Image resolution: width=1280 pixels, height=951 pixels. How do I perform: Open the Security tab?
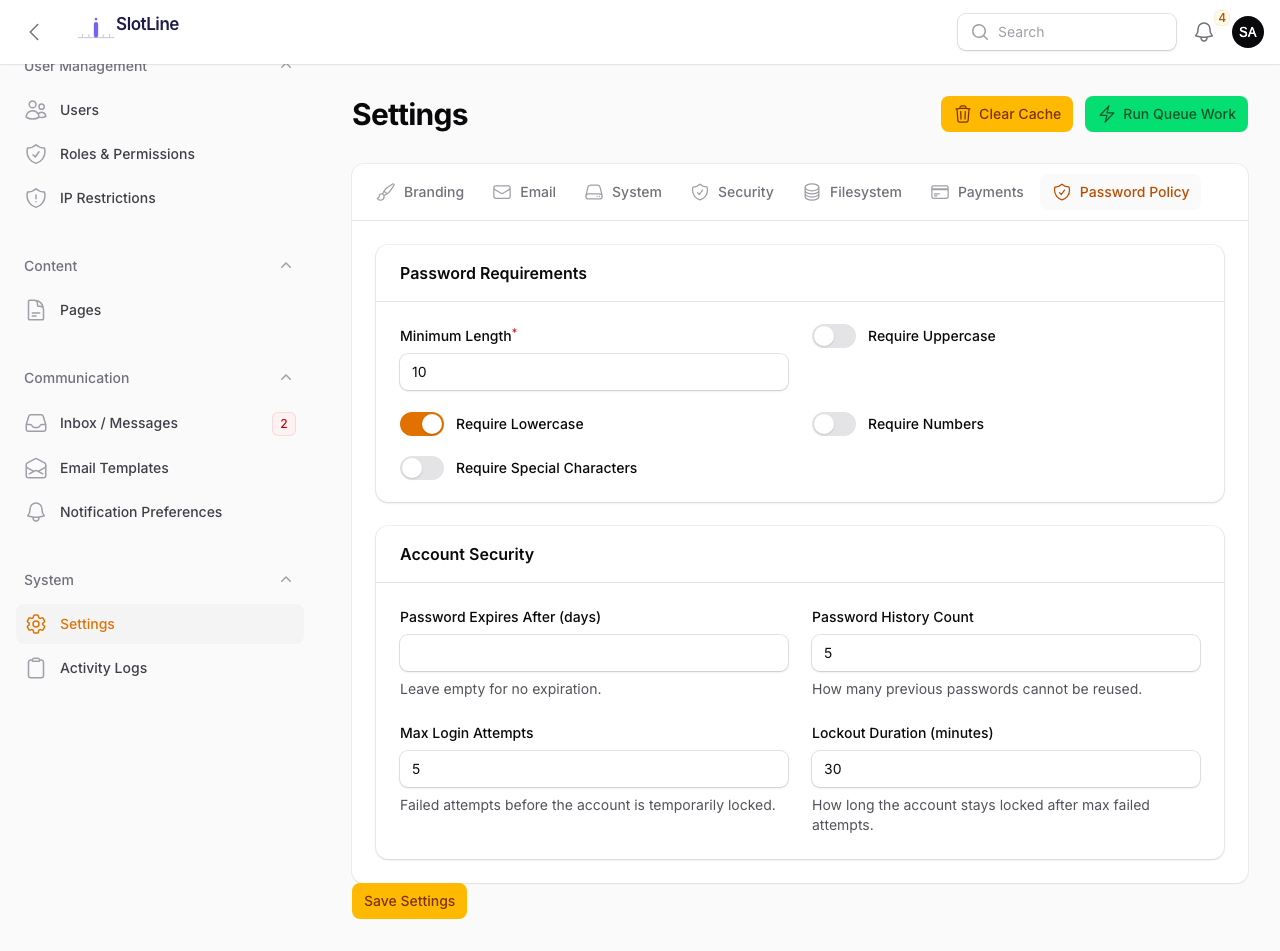[732, 192]
